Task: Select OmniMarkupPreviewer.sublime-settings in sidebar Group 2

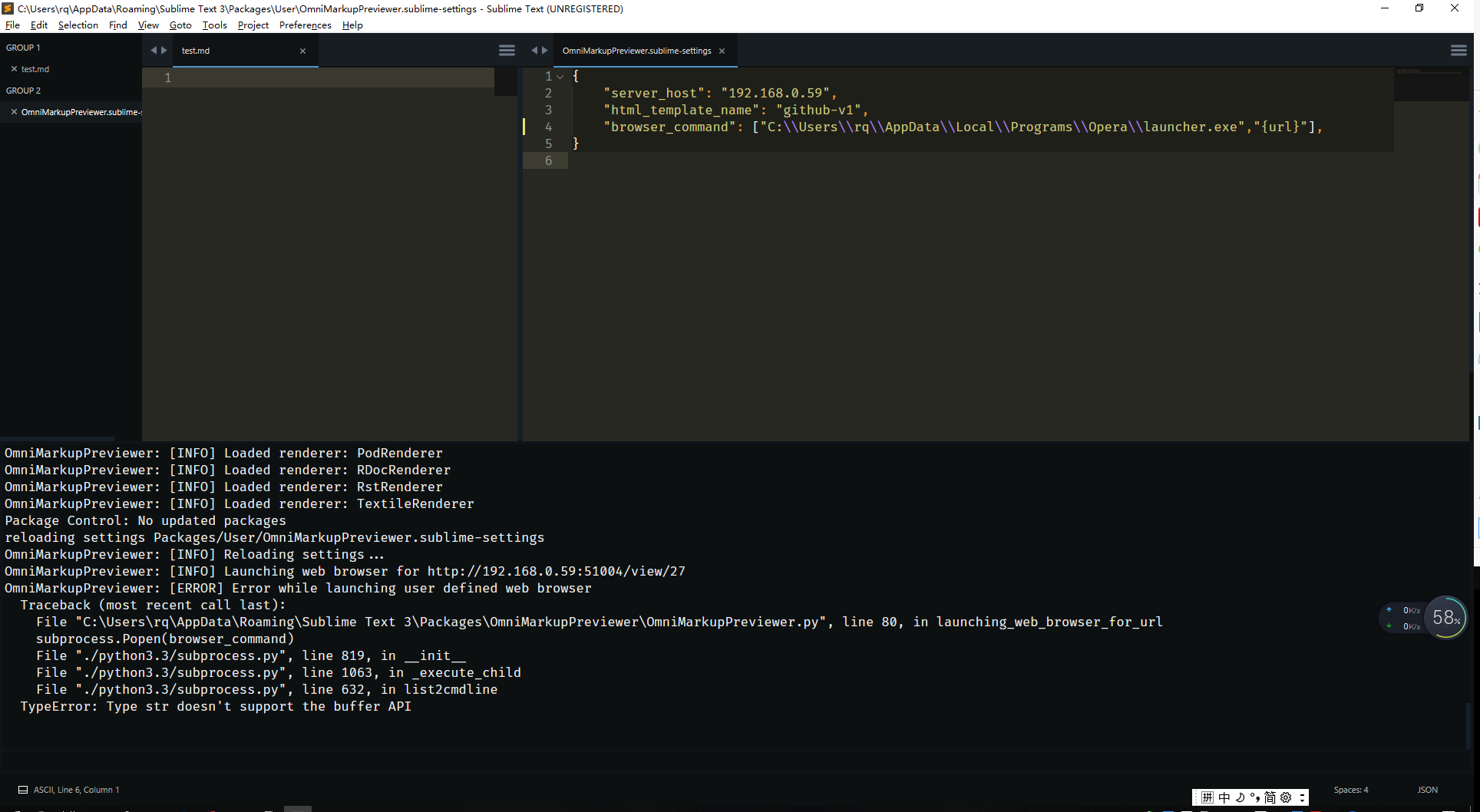Action: (x=81, y=112)
